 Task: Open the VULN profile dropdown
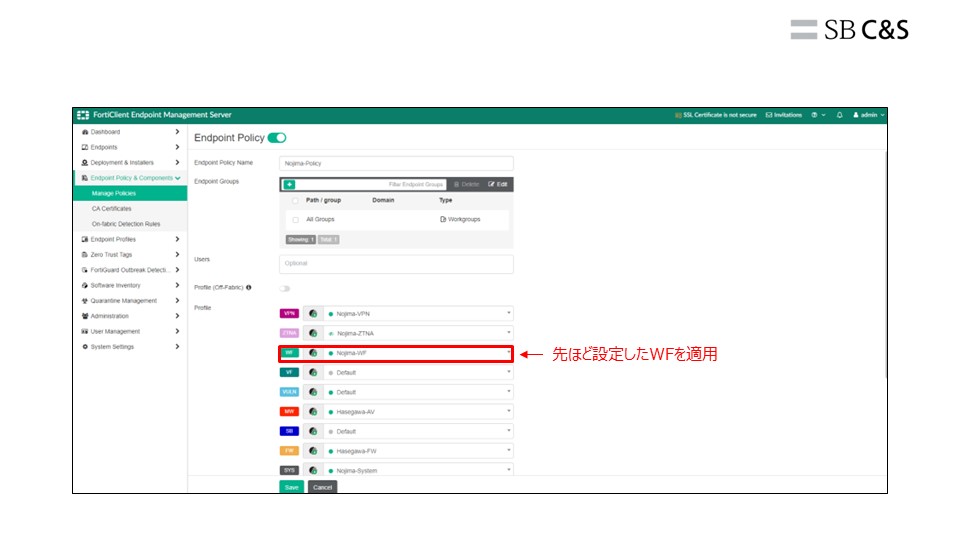[x=419, y=392]
